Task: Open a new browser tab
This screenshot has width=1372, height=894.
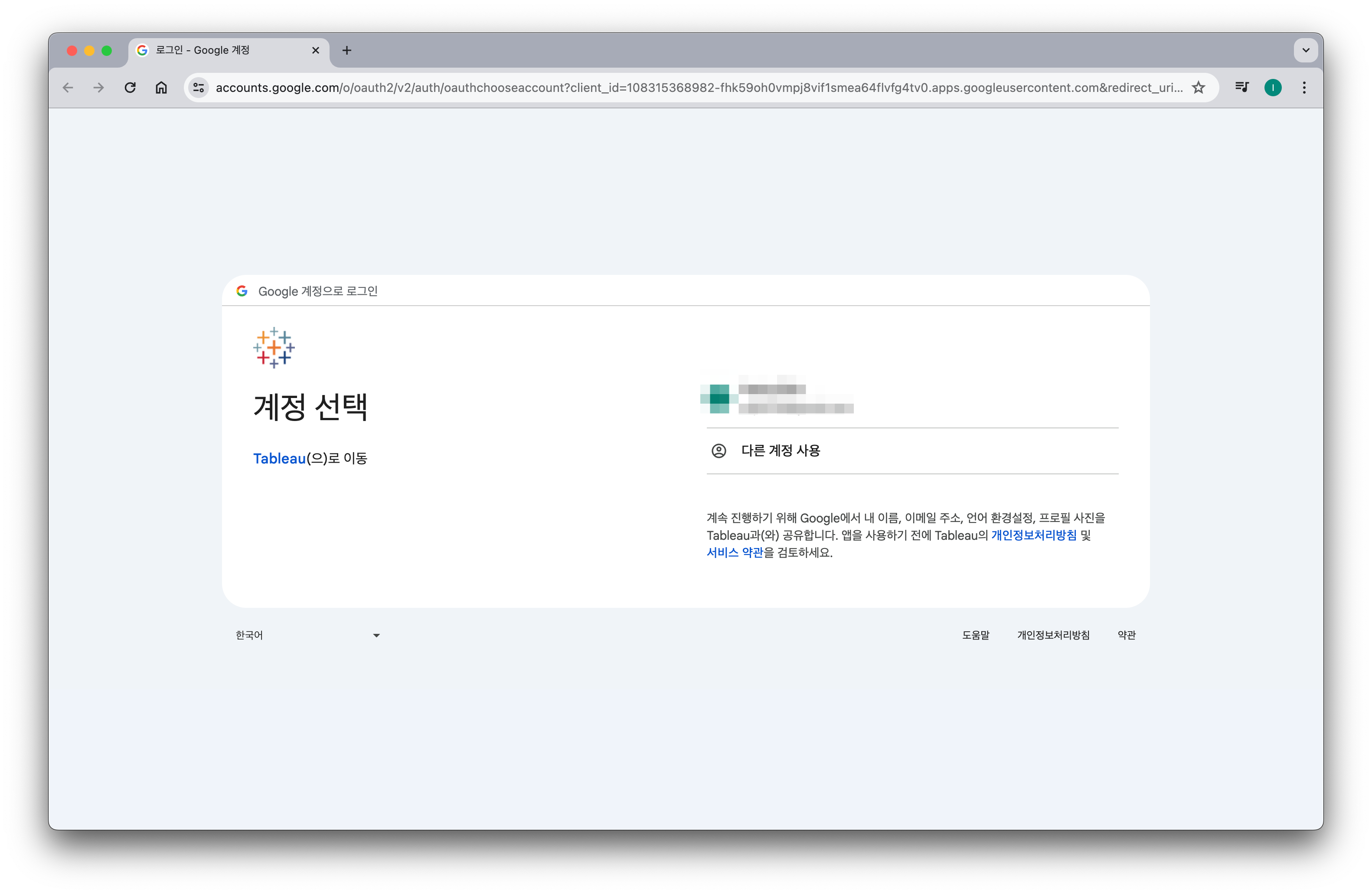Action: pos(346,51)
